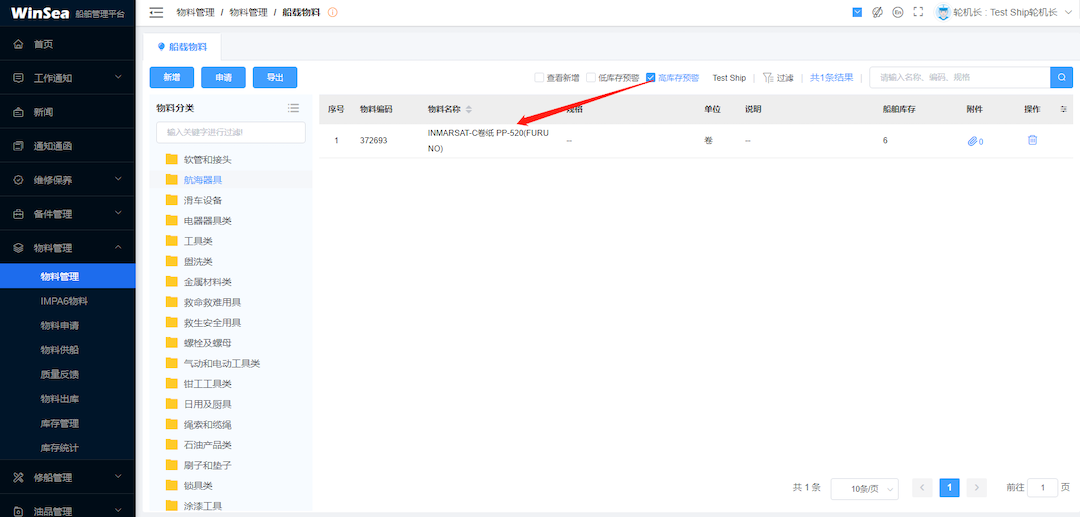The height and width of the screenshot is (517, 1080).
Task: Open the 工具类 folder icon
Action: 172,241
